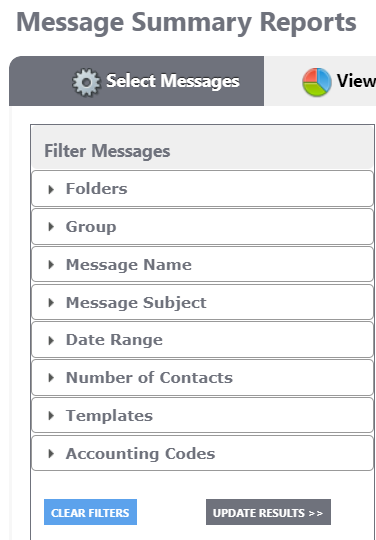Expand the Folders filter arrow

tap(51, 189)
